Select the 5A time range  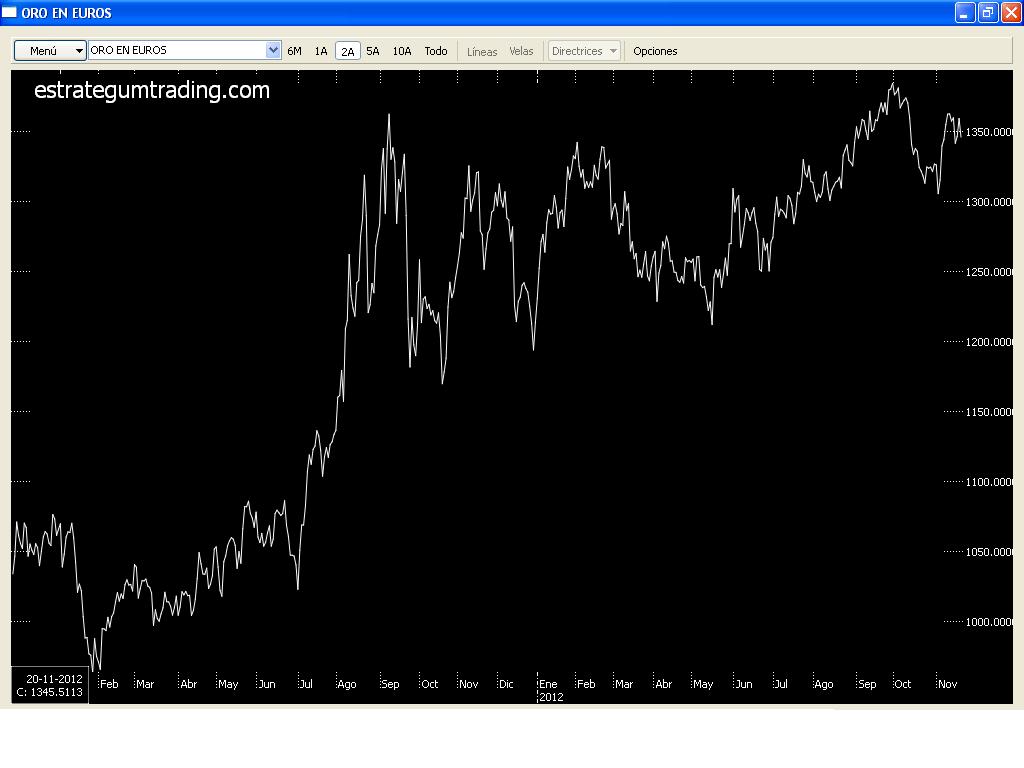click(373, 51)
